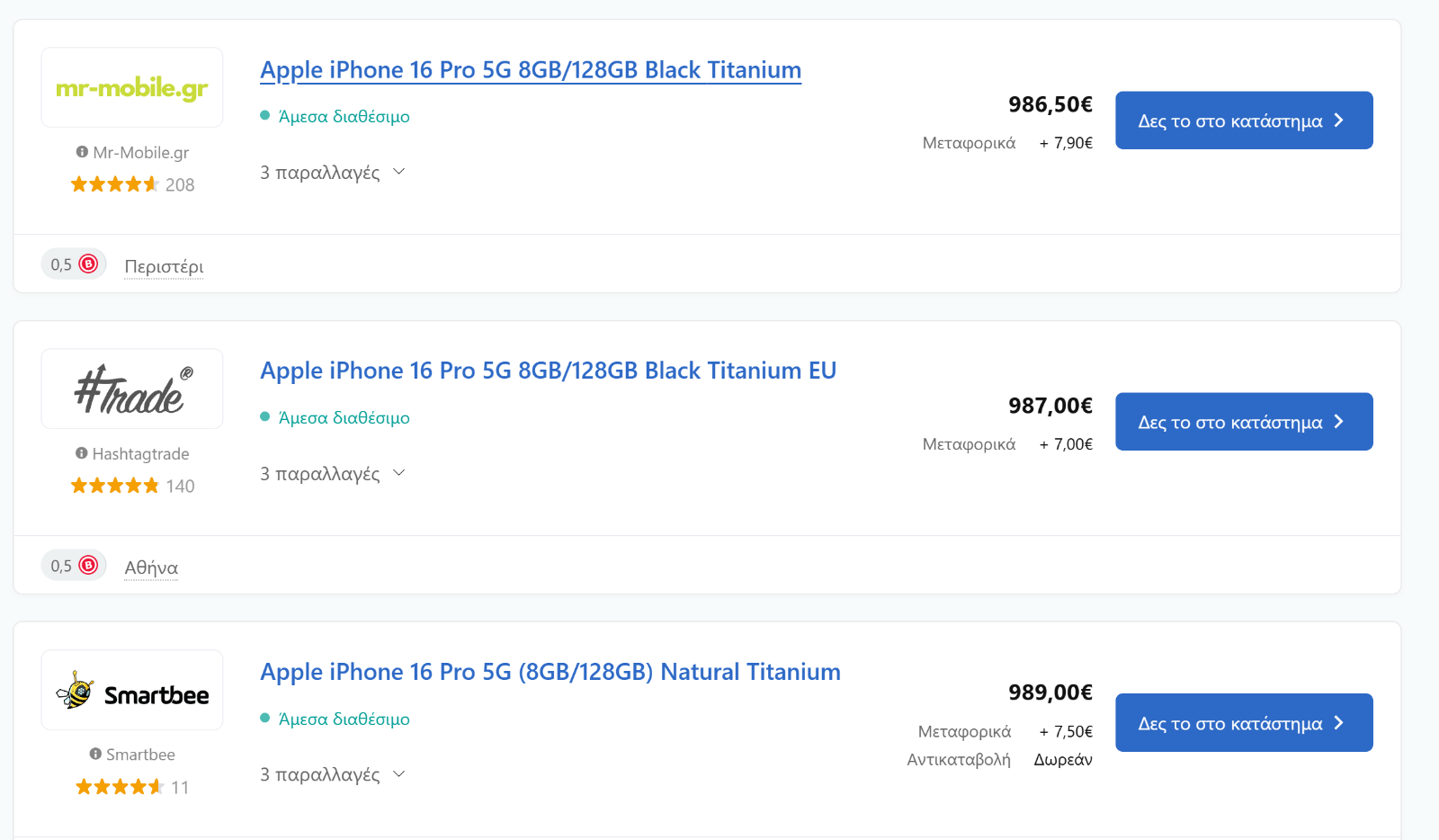This screenshot has height=840, width=1439.
Task: Open Hashtagtrade 140 star rating reviews
Action: tap(132, 486)
